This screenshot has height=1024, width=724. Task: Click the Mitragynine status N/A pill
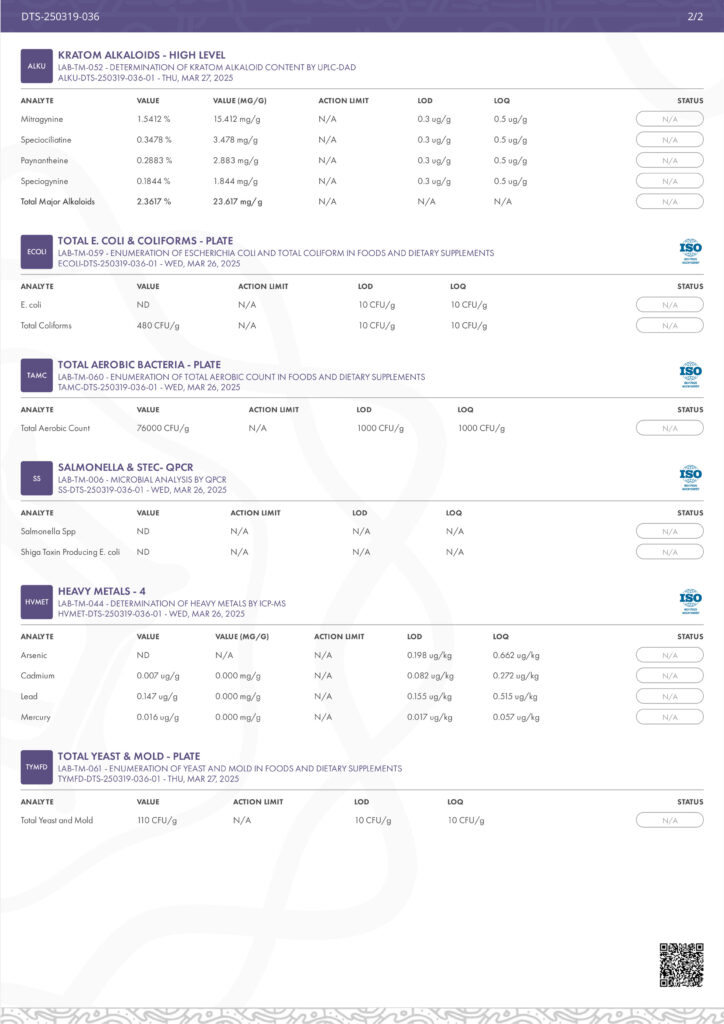(x=669, y=119)
